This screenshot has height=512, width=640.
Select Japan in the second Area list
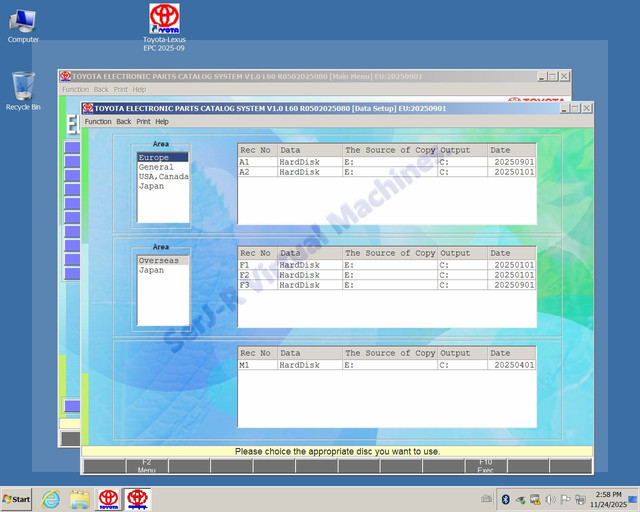point(163,270)
